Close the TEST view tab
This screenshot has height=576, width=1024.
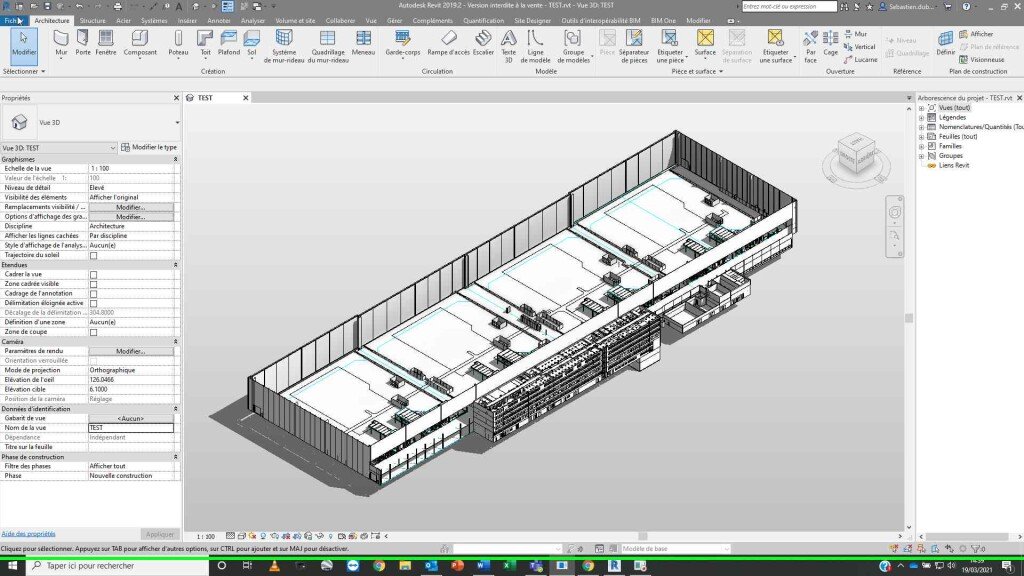click(x=246, y=98)
